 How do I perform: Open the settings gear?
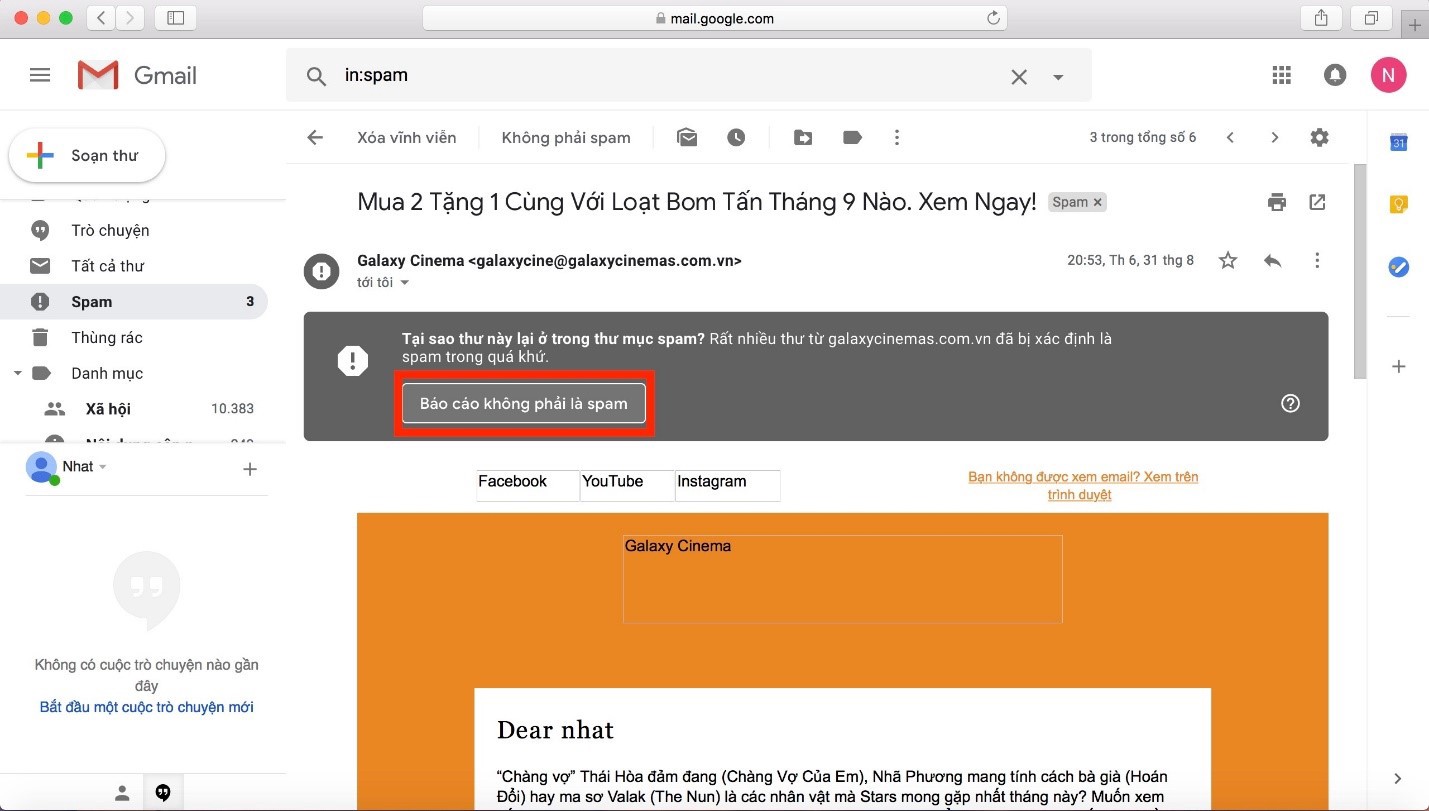1319,138
